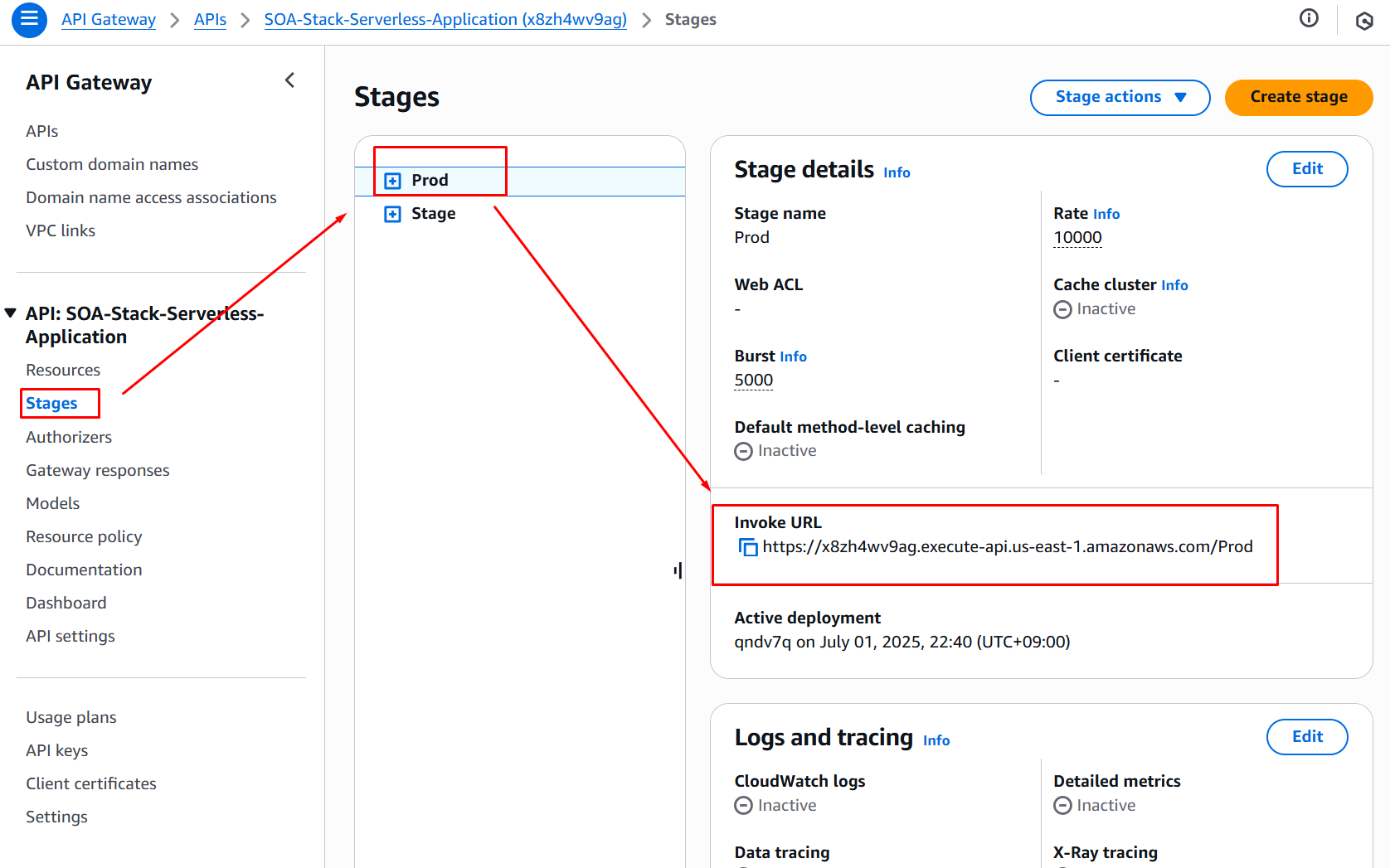Copy the Invoke URL using copy icon
This screenshot has height=868, width=1390.
[748, 547]
